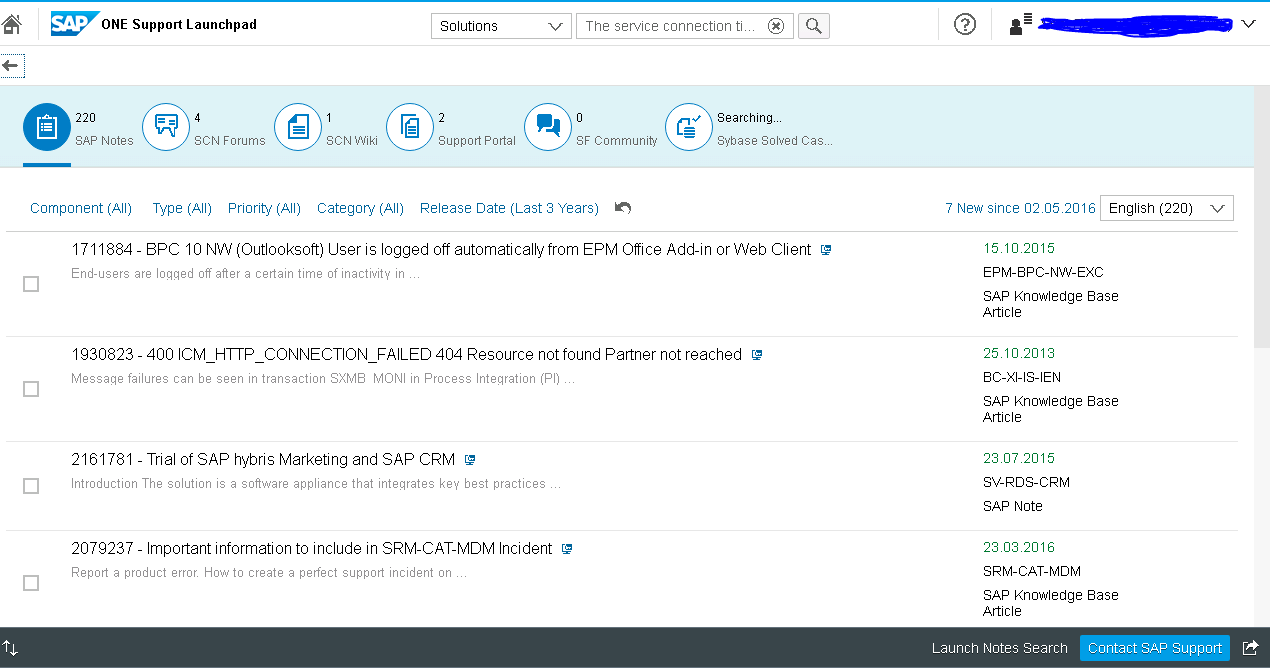Open the Solutions dropdown

(501, 26)
